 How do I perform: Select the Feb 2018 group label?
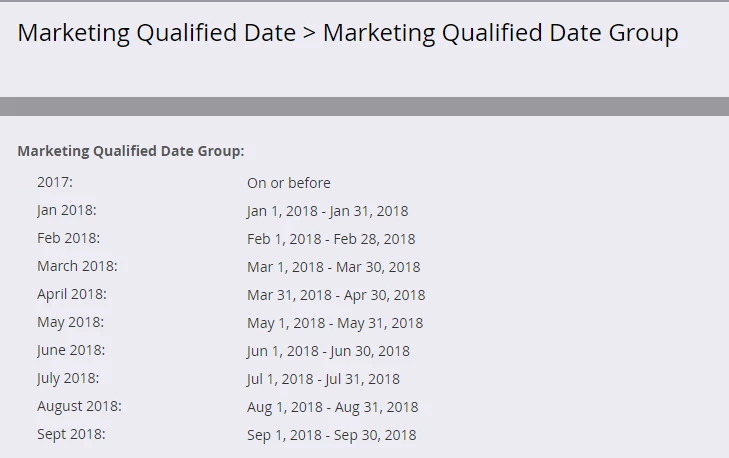[x=68, y=238]
